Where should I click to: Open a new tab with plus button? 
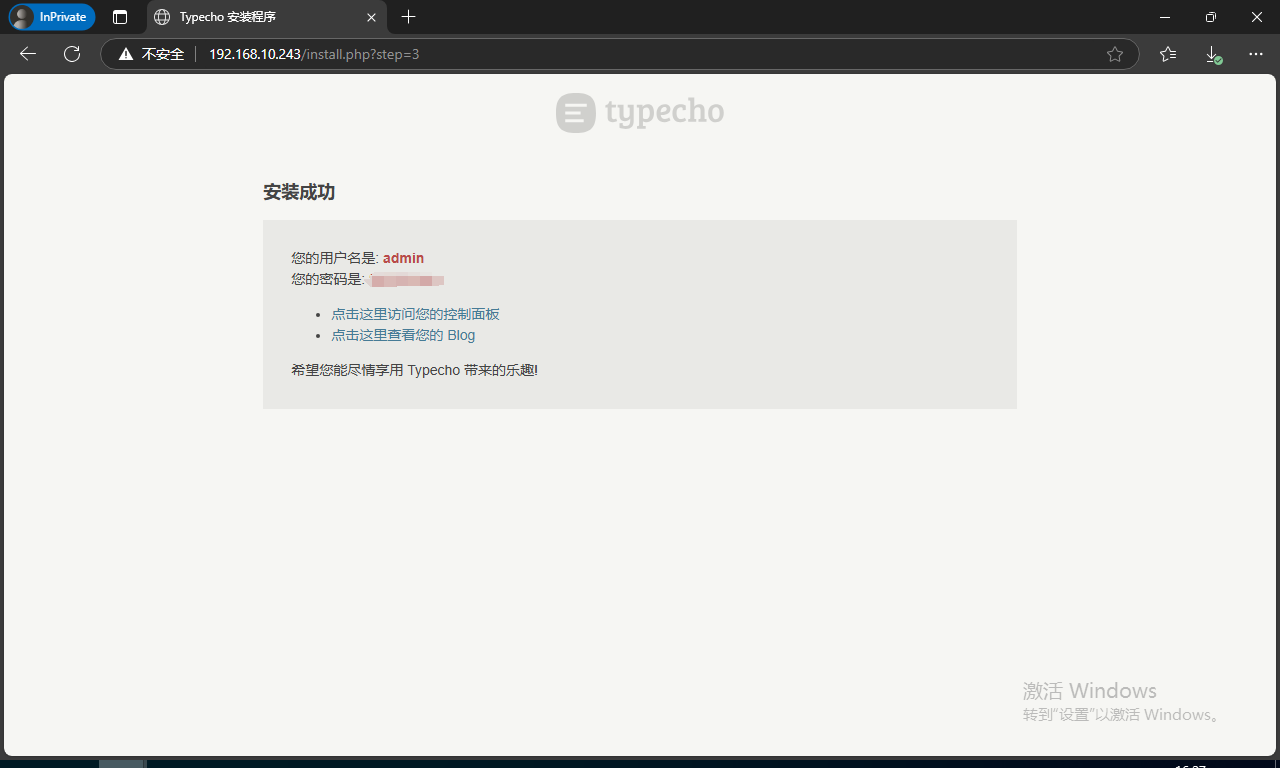click(x=408, y=17)
